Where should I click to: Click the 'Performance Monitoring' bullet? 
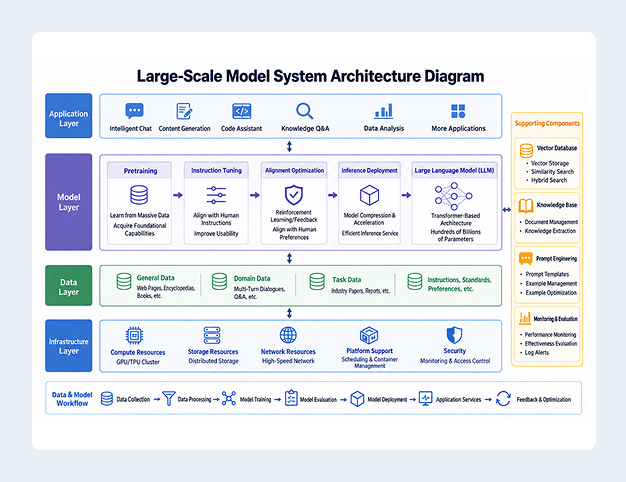[x=548, y=335]
